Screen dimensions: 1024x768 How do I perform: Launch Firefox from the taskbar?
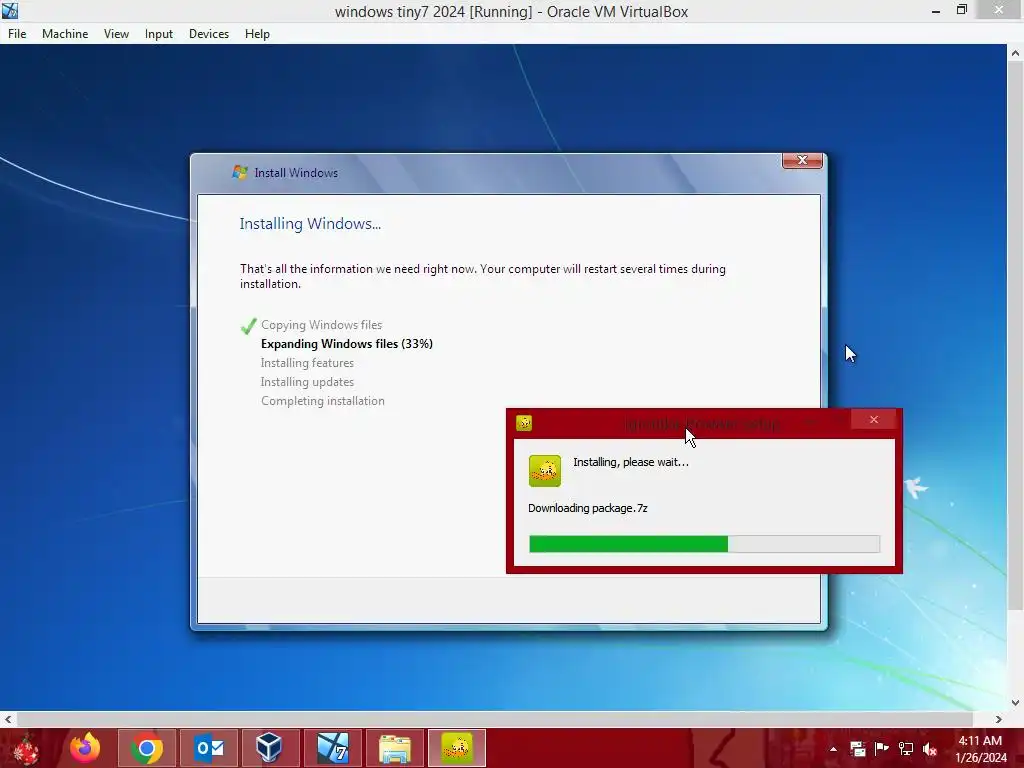(85, 748)
